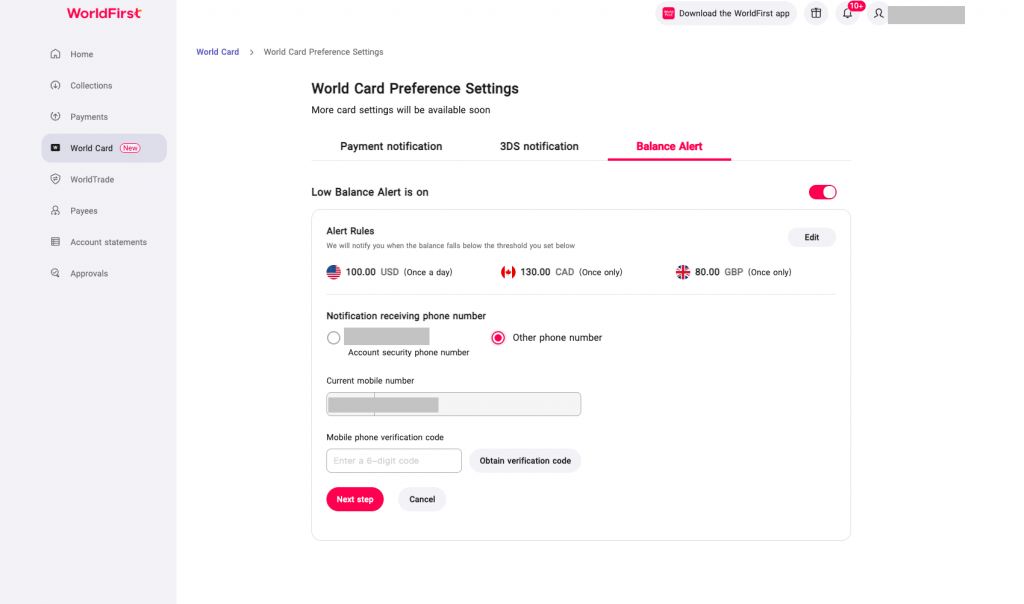Turn off the Low Balance Alert toggle

pos(823,192)
